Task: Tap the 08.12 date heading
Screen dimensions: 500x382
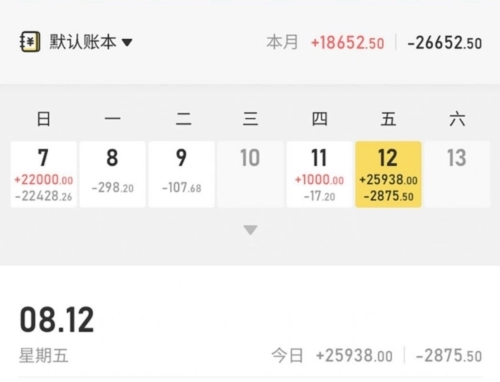Action: [57, 320]
